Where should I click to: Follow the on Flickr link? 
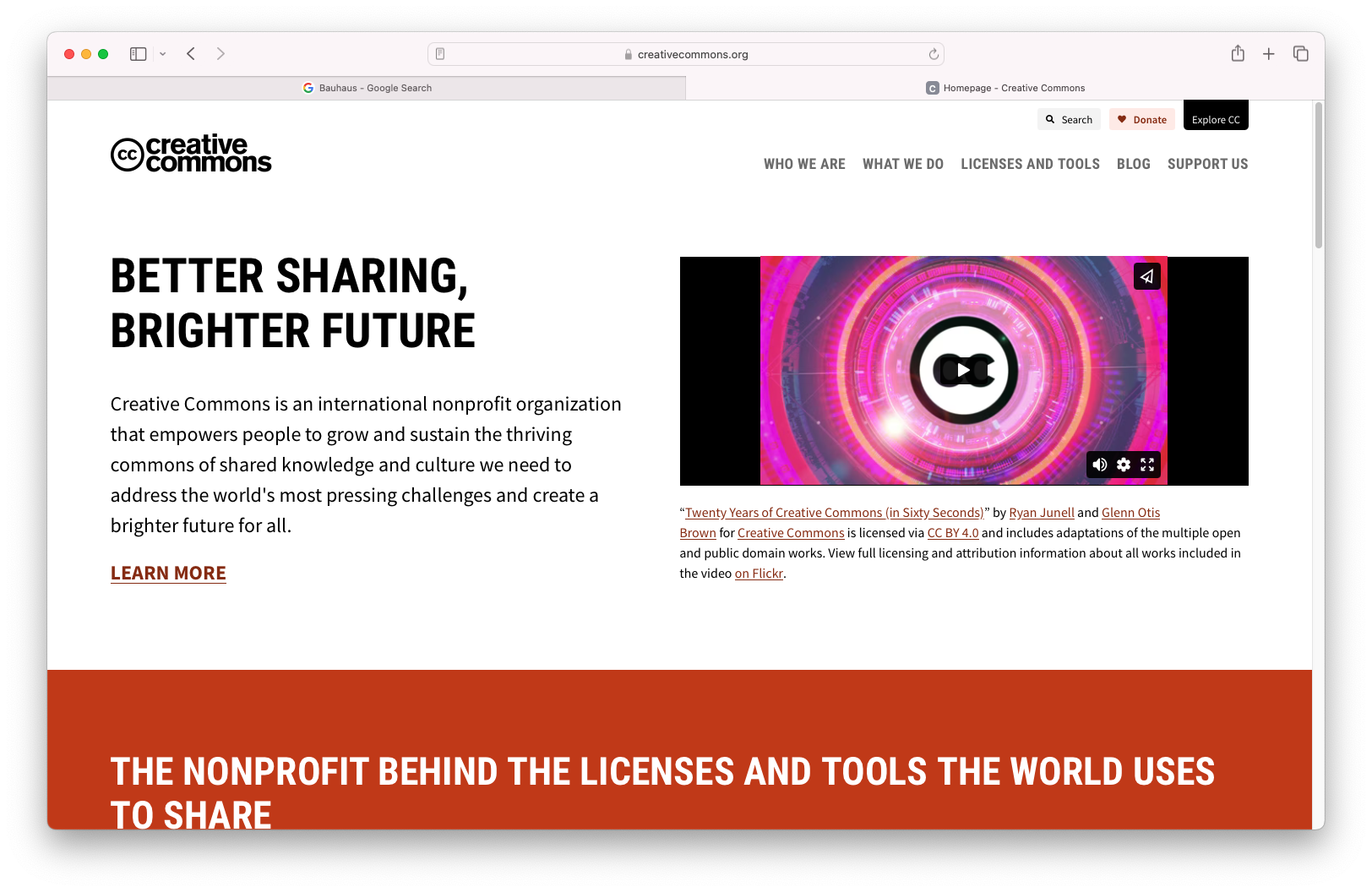(759, 574)
